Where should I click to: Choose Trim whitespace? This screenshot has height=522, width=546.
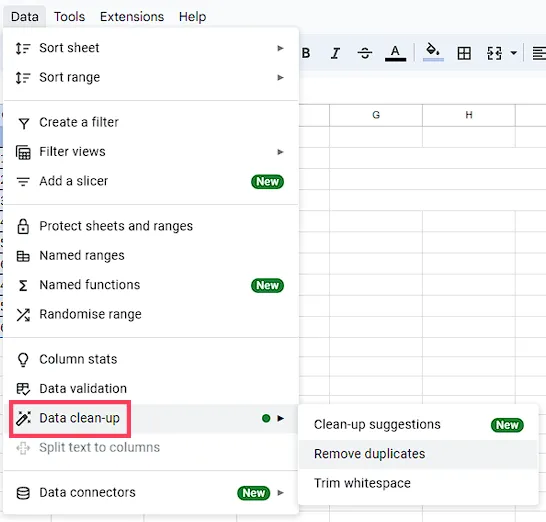coord(418,483)
